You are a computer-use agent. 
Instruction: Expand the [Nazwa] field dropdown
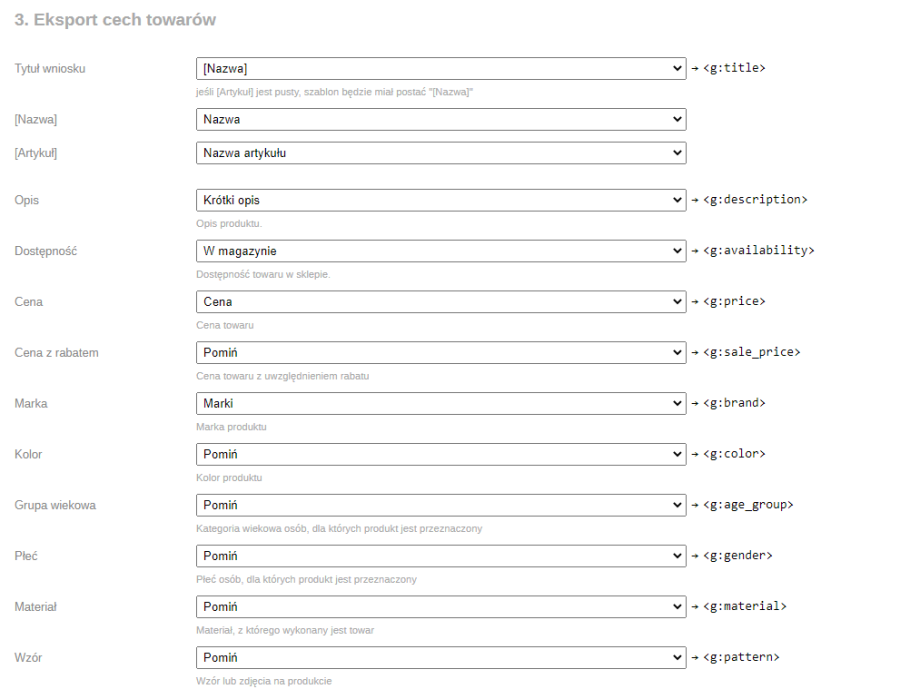[441, 119]
